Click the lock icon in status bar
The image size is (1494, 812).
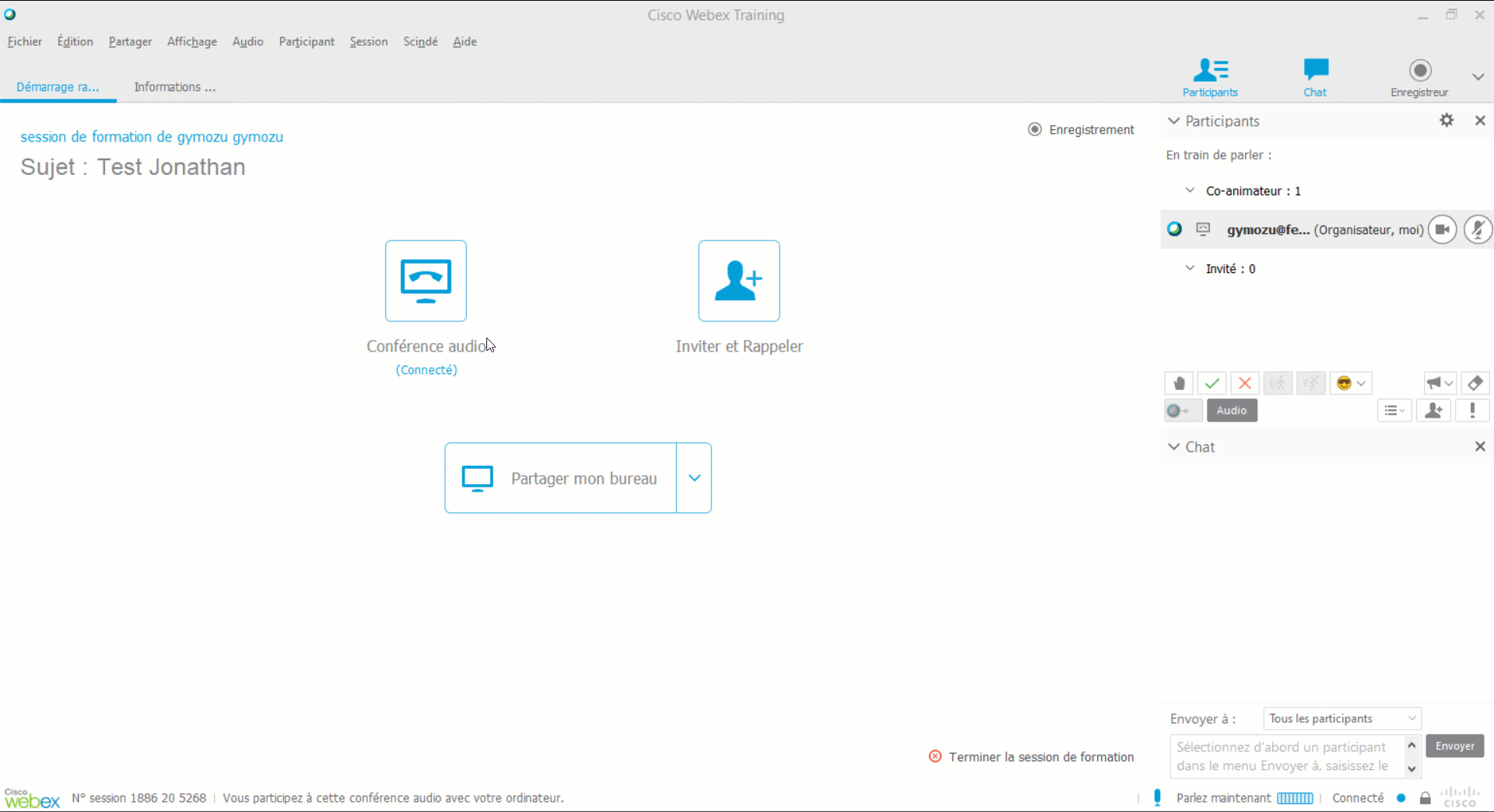[x=1425, y=799]
